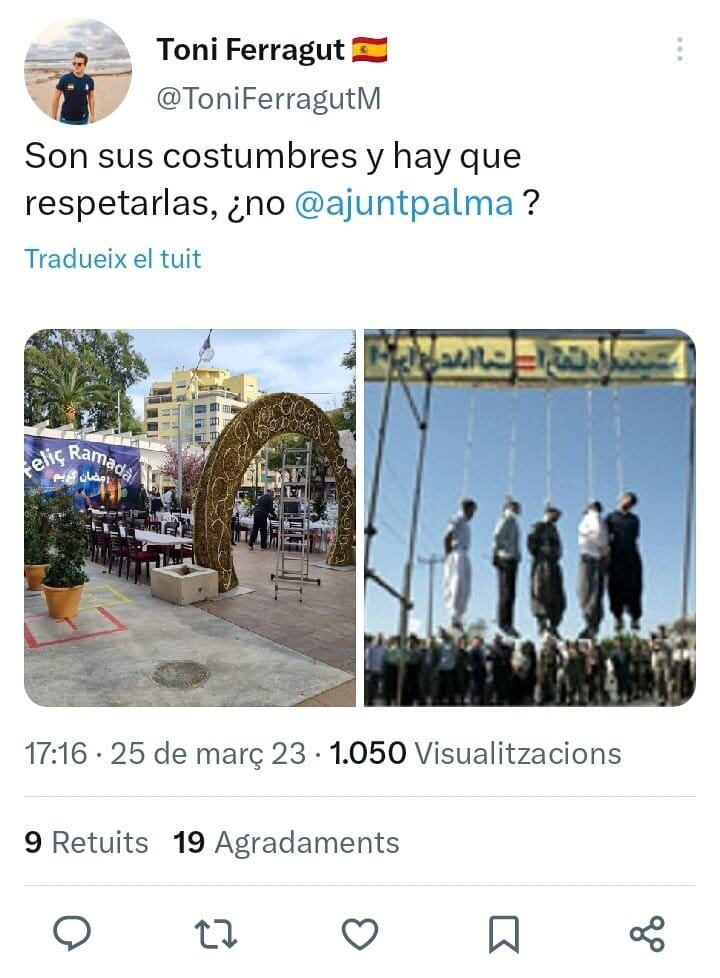Click the Spanish flag emoji beside name
This screenshot has height=978, width=720.
coord(369,50)
